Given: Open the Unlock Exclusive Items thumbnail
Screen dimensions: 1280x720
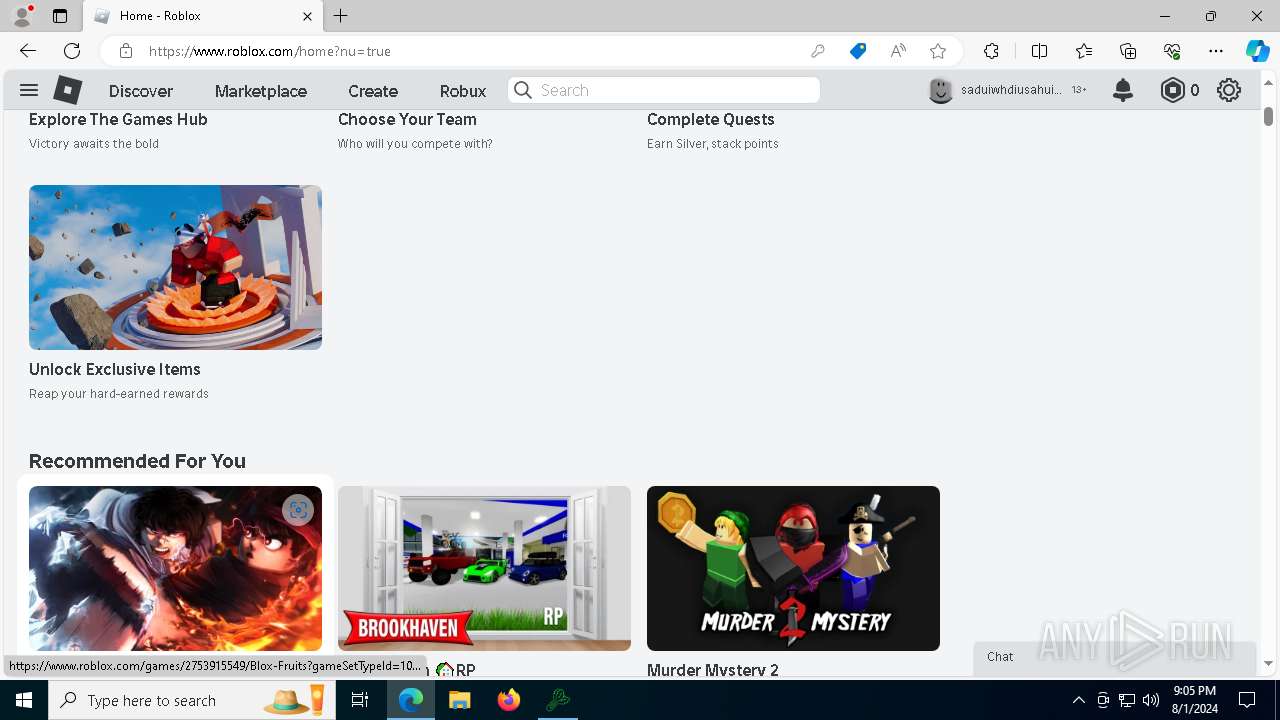Looking at the screenshot, I should coord(175,267).
